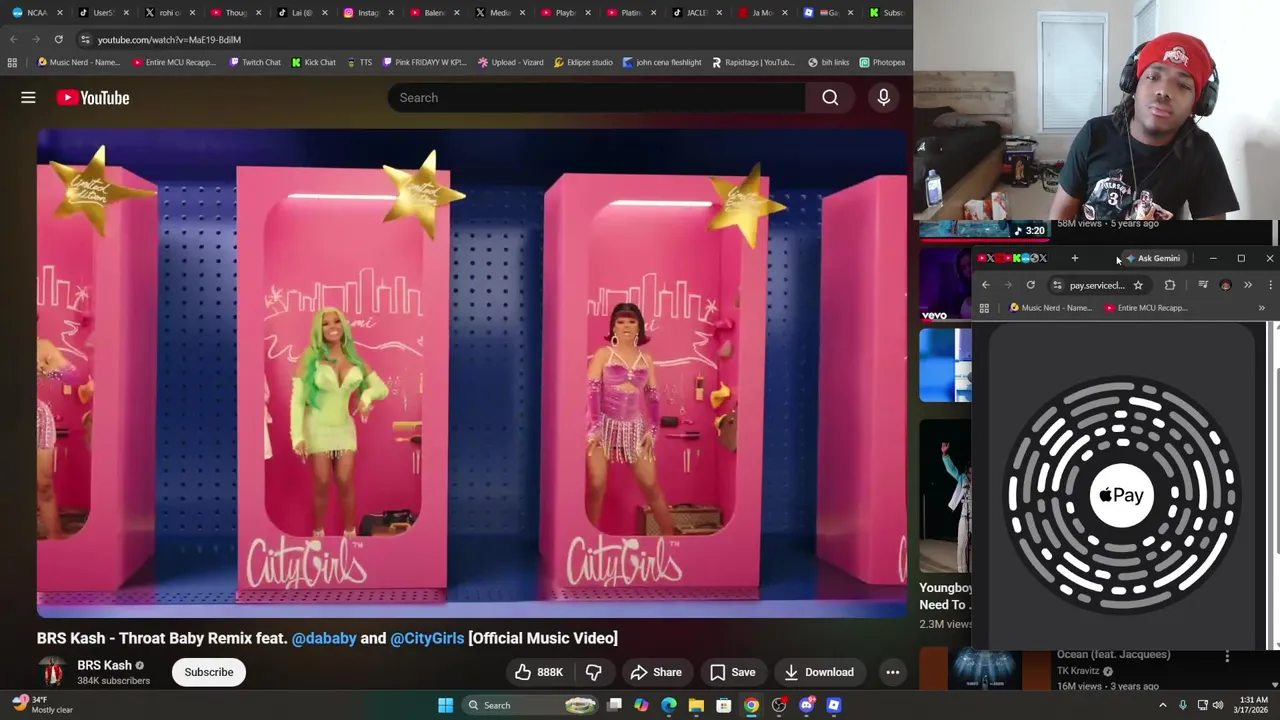Open a new tab in the small browser window

coord(1074,258)
